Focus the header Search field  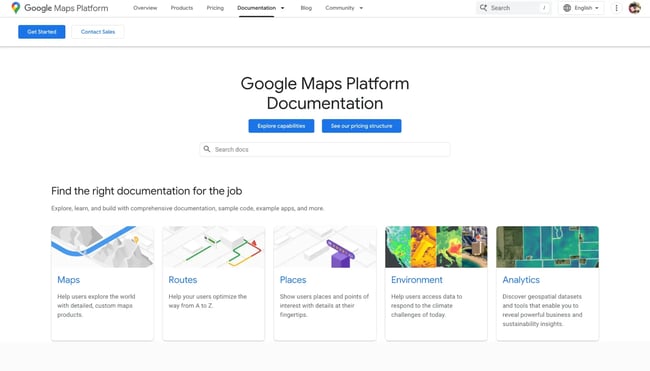click(514, 8)
